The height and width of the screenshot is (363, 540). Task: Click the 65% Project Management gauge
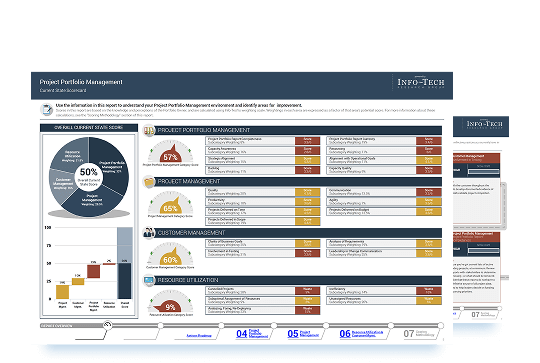(x=170, y=204)
